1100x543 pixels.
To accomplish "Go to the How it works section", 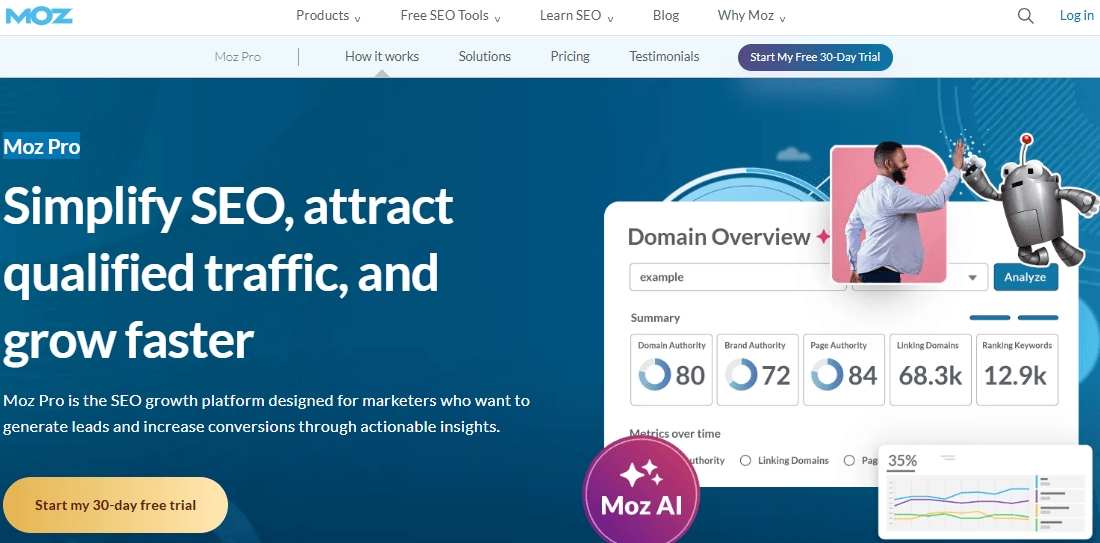I will click(x=382, y=57).
